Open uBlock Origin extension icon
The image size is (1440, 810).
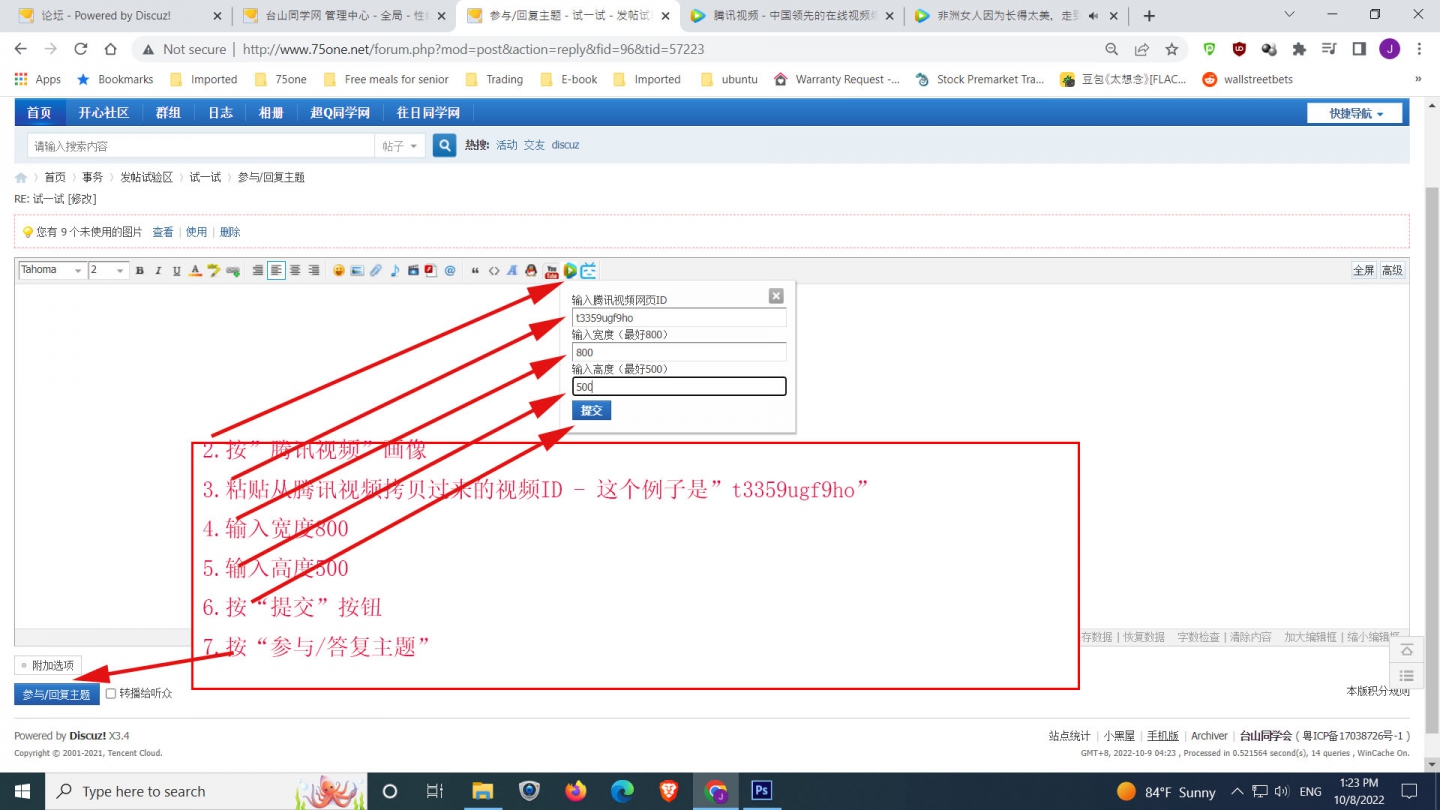coord(1239,49)
